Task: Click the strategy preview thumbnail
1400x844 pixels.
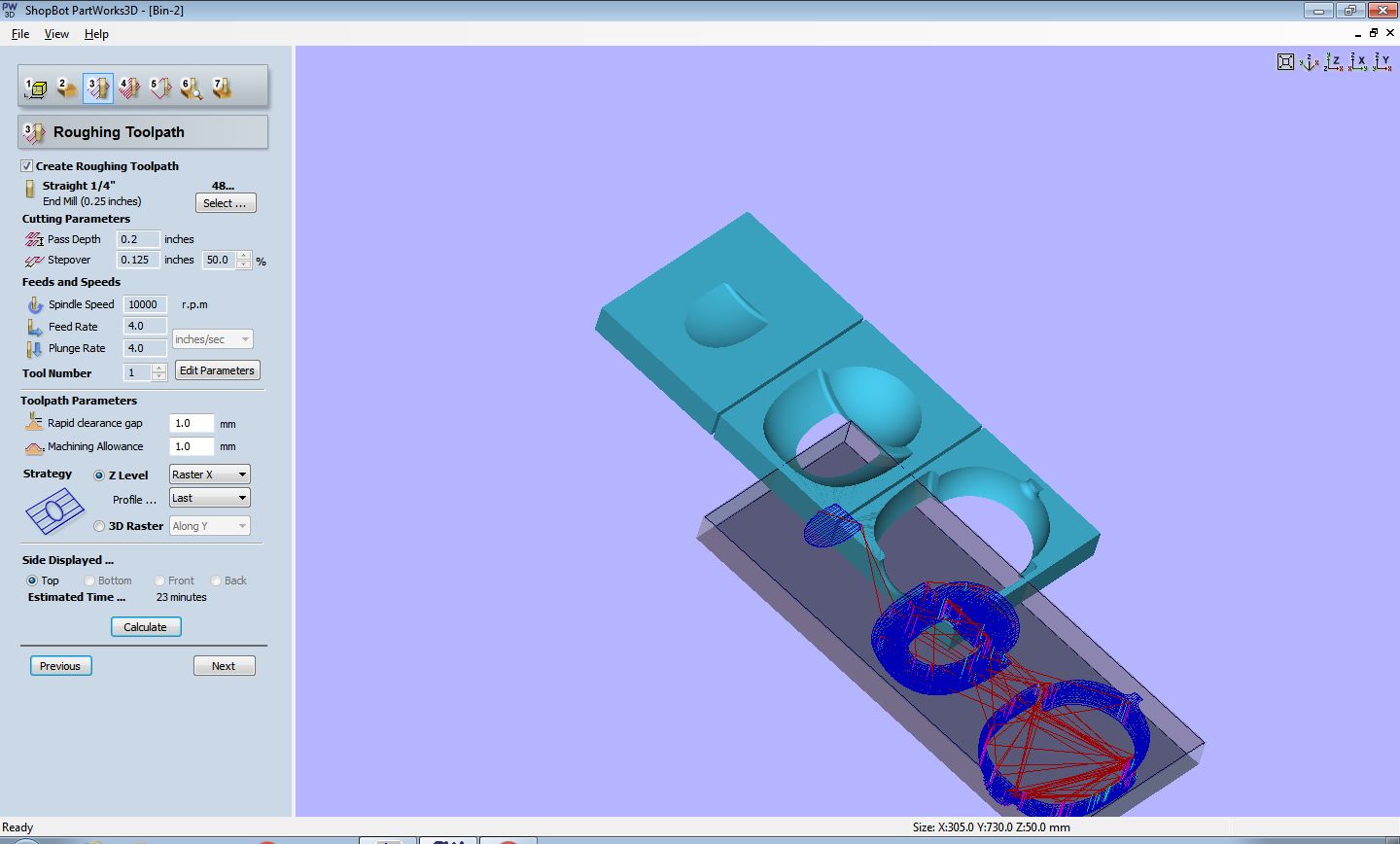Action: tap(54, 510)
